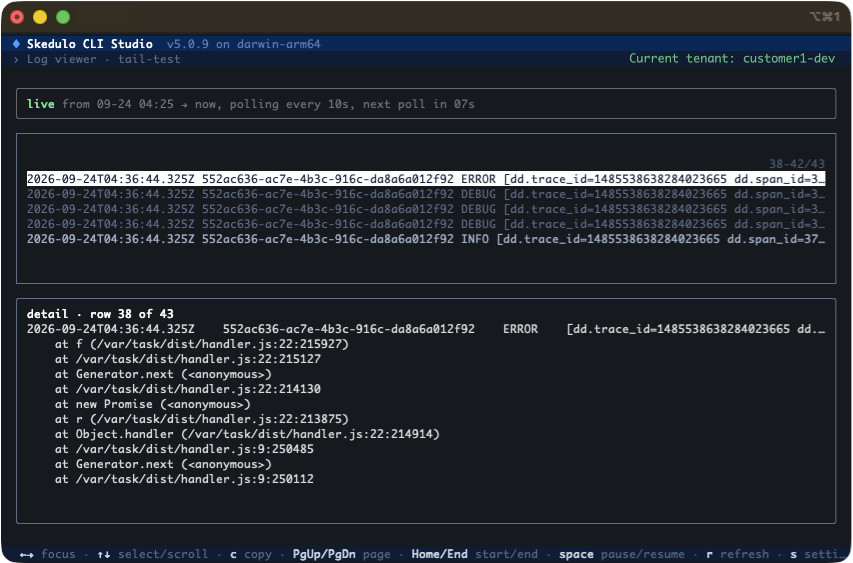Click the time range 'from 09-24 04:25 → now'

point(139,104)
